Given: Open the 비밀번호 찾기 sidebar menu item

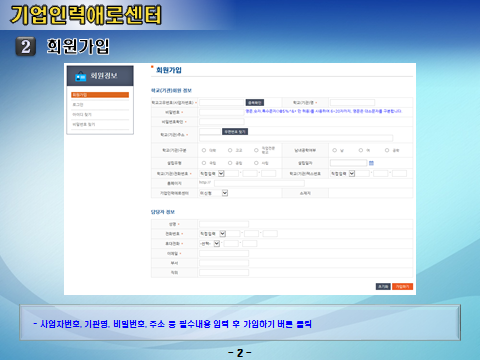Looking at the screenshot, I should [x=100, y=124].
